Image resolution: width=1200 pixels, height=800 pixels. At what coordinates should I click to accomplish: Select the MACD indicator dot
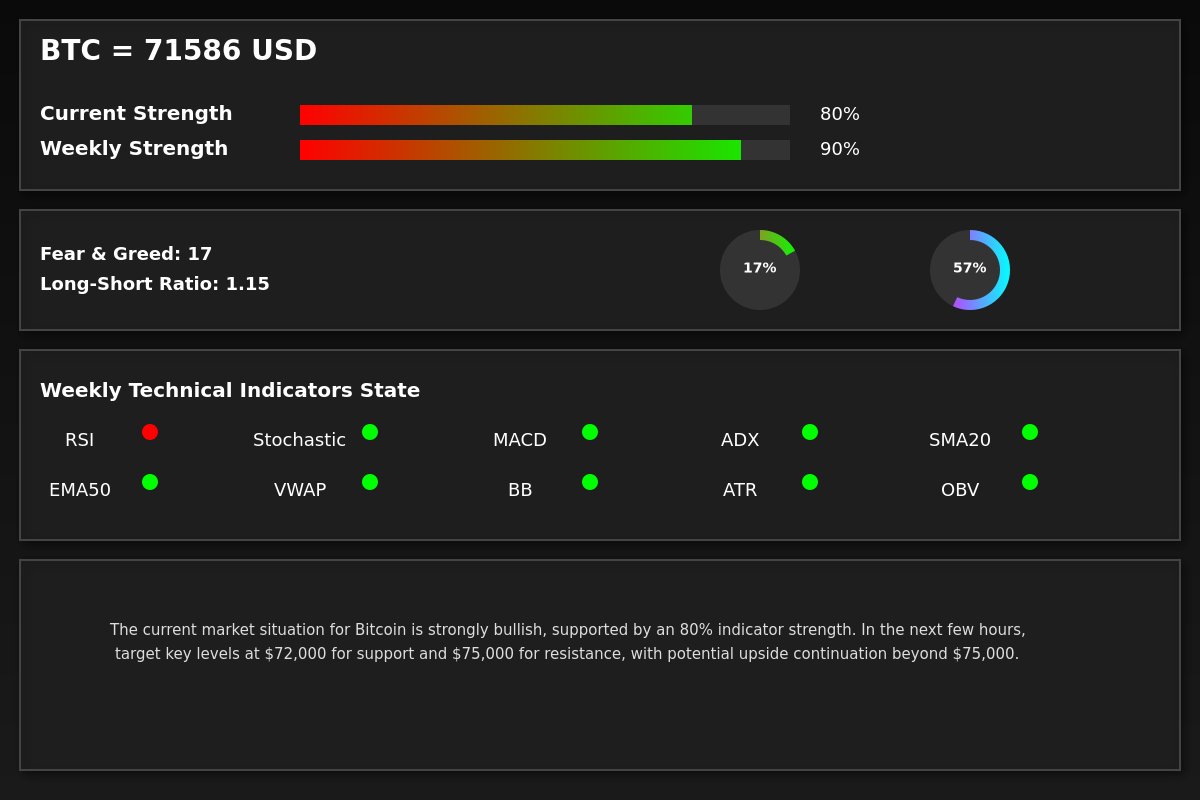tap(590, 432)
